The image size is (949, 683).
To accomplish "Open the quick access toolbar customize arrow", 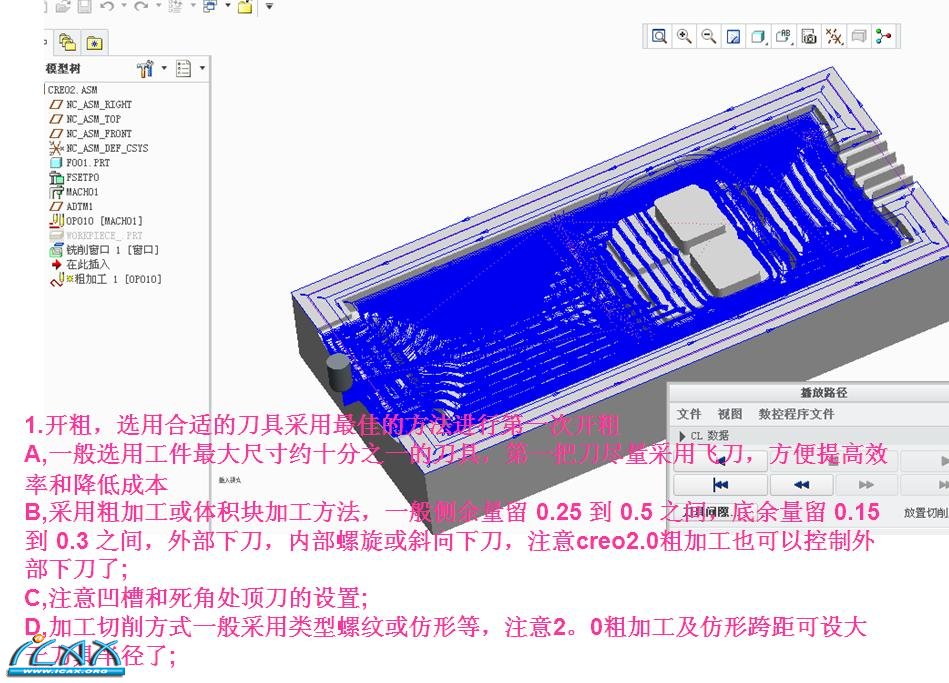I will [x=269, y=6].
